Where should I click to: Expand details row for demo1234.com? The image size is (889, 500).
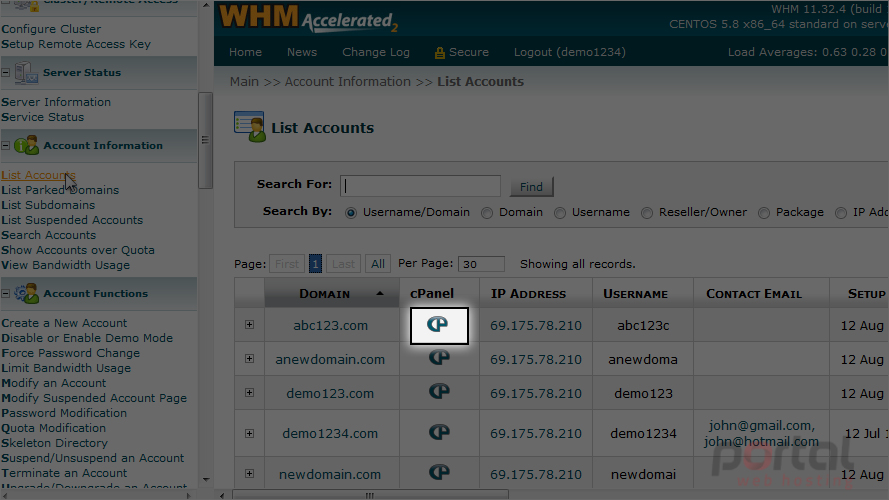(249, 433)
